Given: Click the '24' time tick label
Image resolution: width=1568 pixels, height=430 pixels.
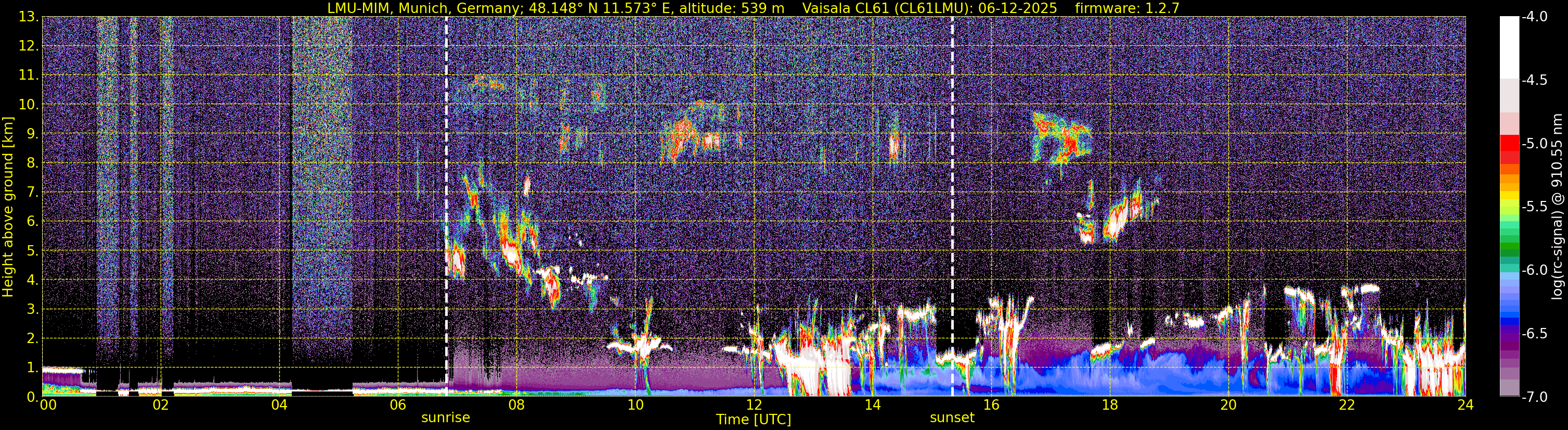Looking at the screenshot, I should [x=1466, y=405].
